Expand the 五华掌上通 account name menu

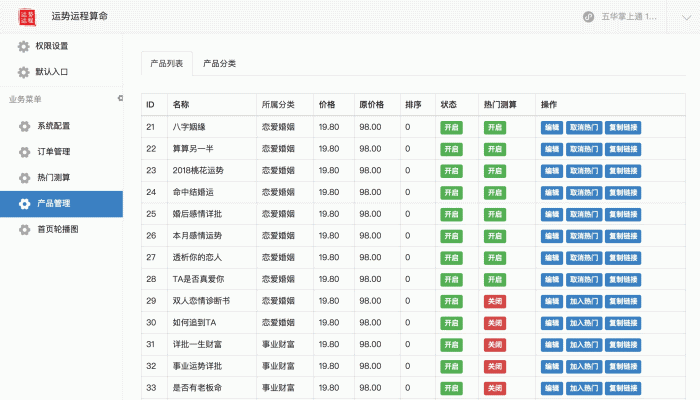tap(628, 17)
